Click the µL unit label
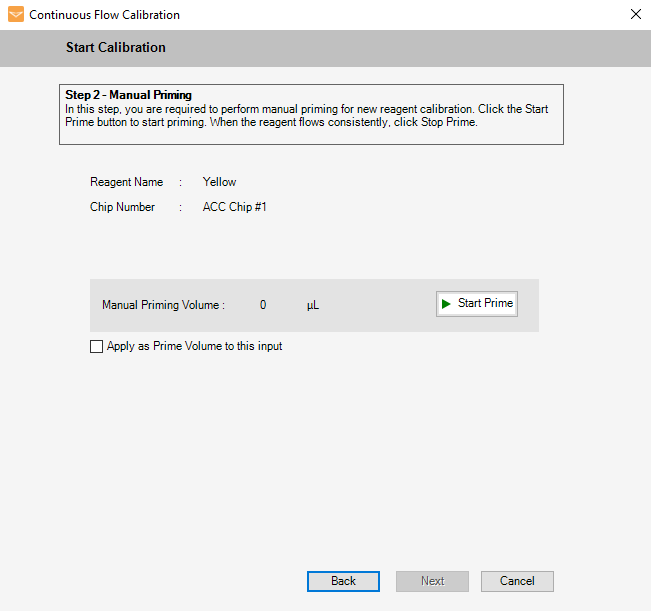Image resolution: width=651 pixels, height=611 pixels. pos(313,305)
